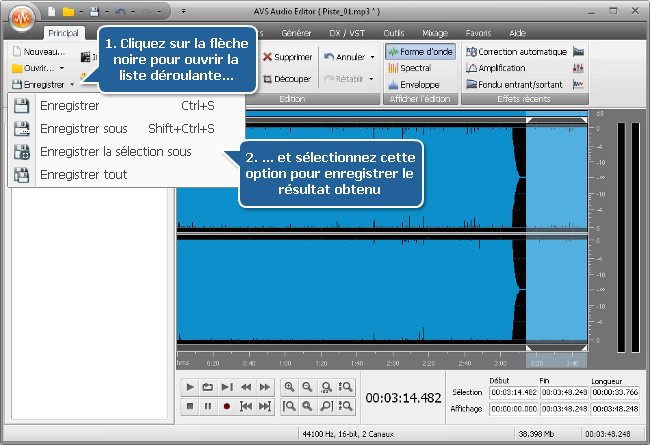Click the rewind button
This screenshot has width=650, height=445.
coord(246,387)
